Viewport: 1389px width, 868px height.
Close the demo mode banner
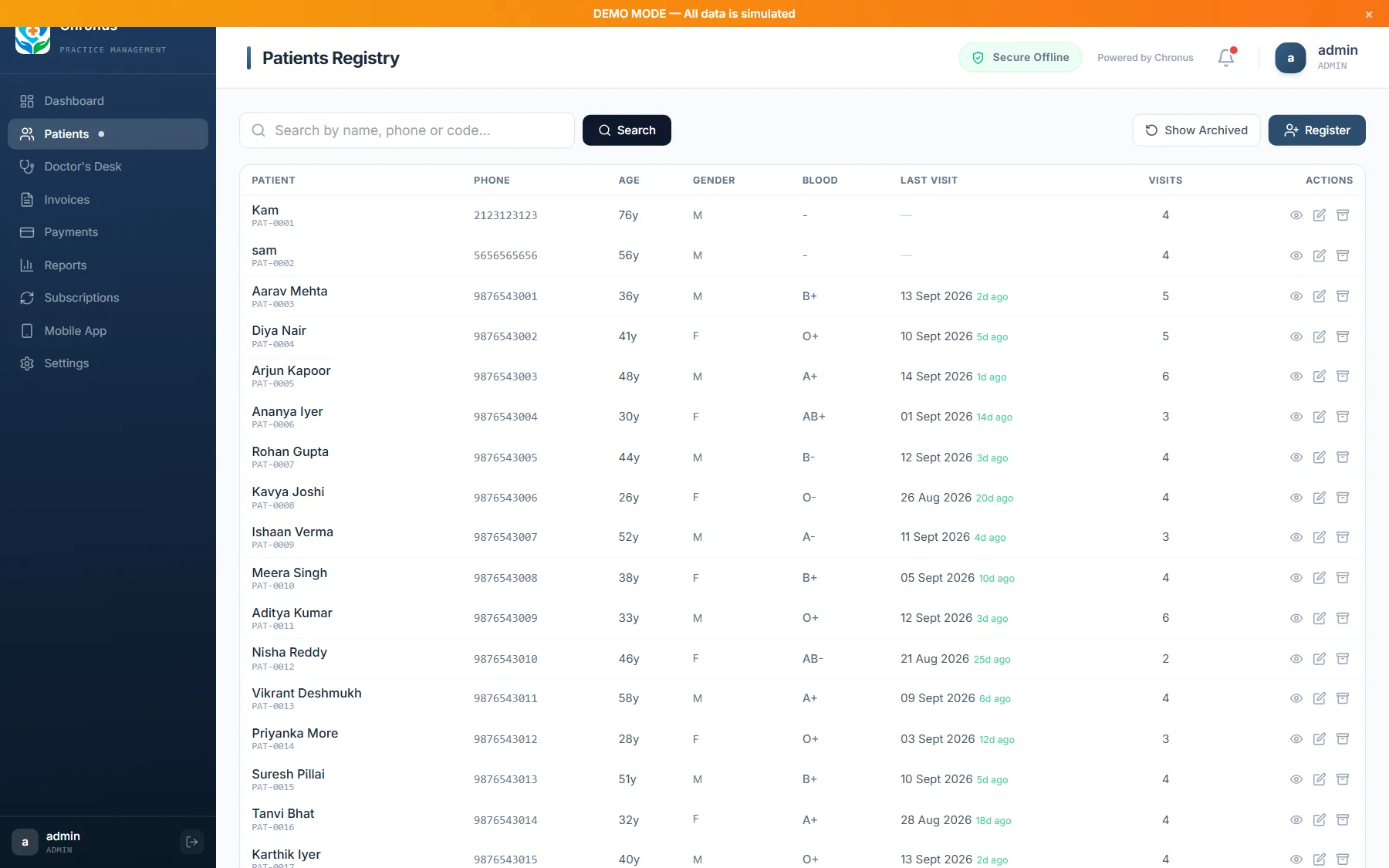click(1369, 14)
